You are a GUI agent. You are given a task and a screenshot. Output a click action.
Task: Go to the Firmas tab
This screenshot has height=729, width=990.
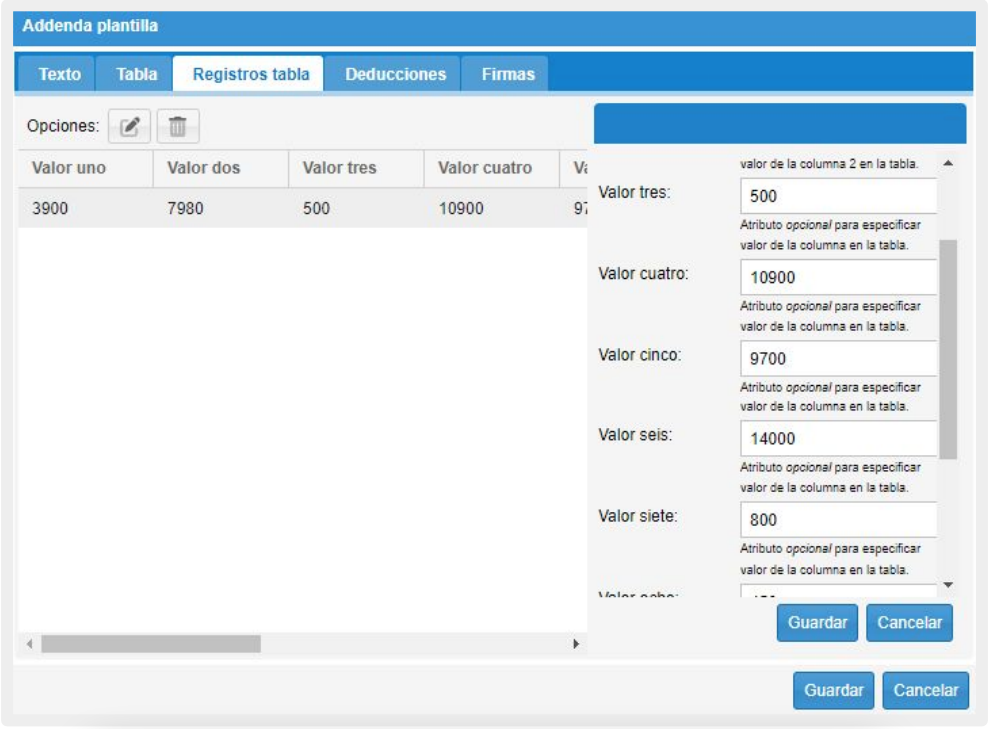pyautogui.click(x=507, y=74)
